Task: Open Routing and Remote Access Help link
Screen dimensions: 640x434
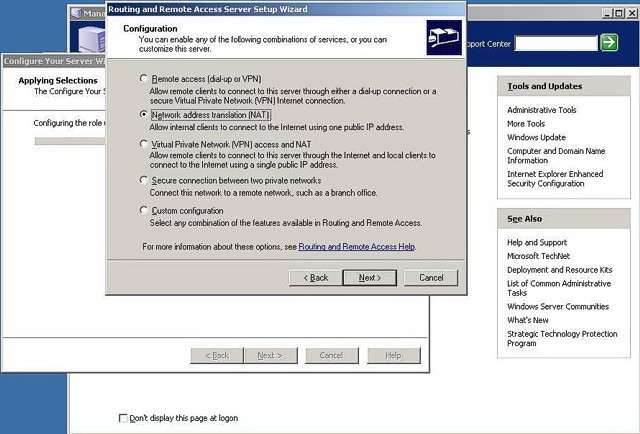Action: point(357,247)
